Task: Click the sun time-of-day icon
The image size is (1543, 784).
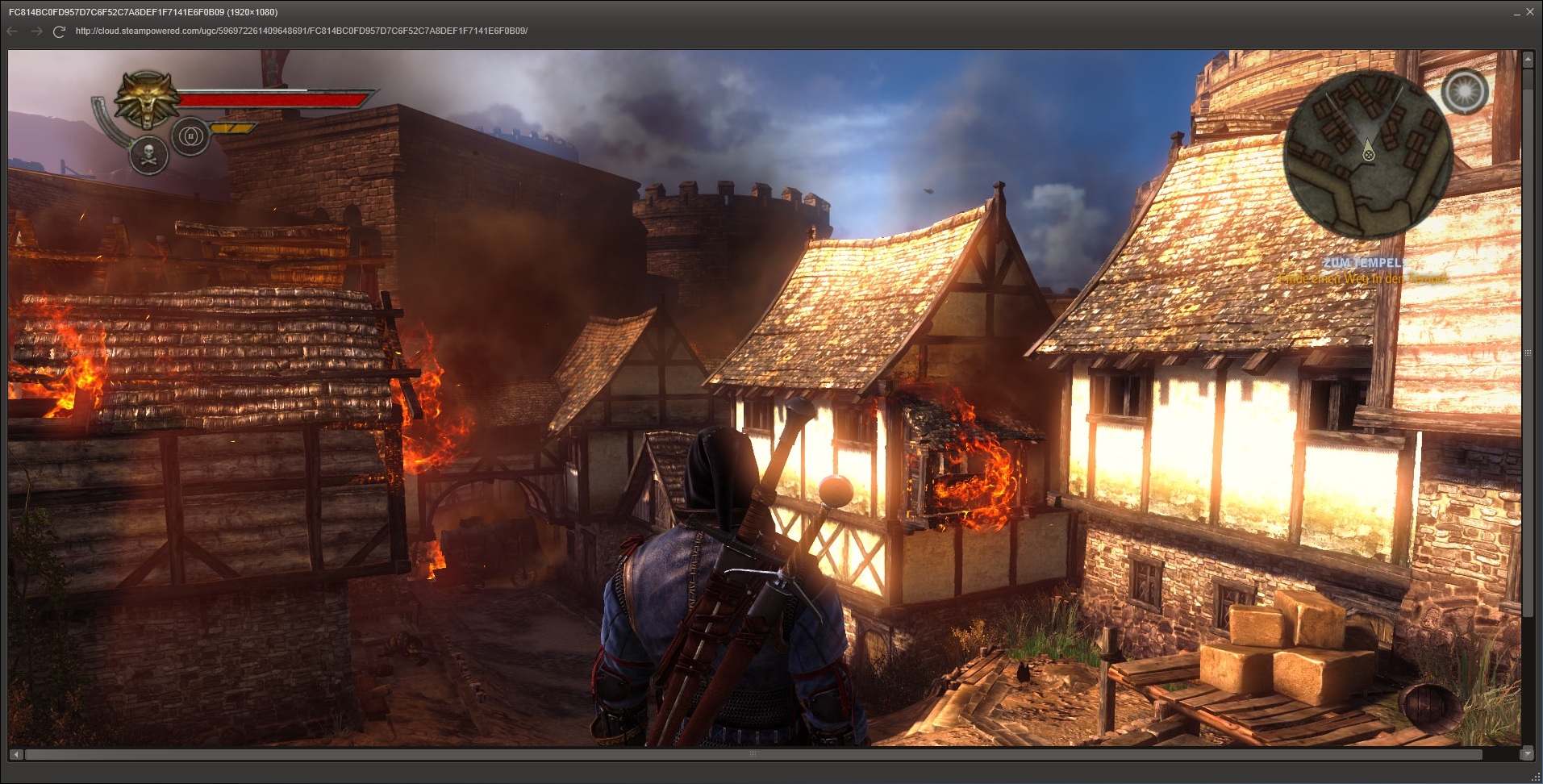Action: coord(1464,91)
